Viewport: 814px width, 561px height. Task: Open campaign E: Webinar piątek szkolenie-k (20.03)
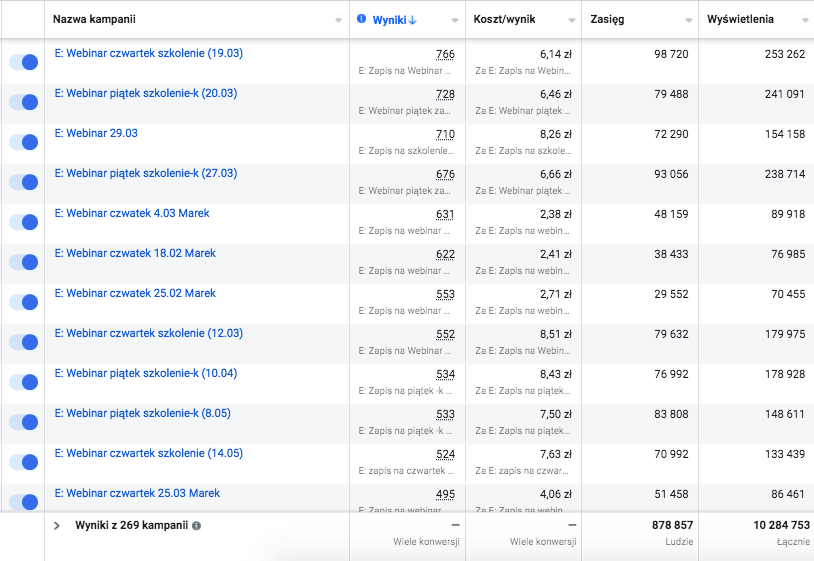coord(145,93)
